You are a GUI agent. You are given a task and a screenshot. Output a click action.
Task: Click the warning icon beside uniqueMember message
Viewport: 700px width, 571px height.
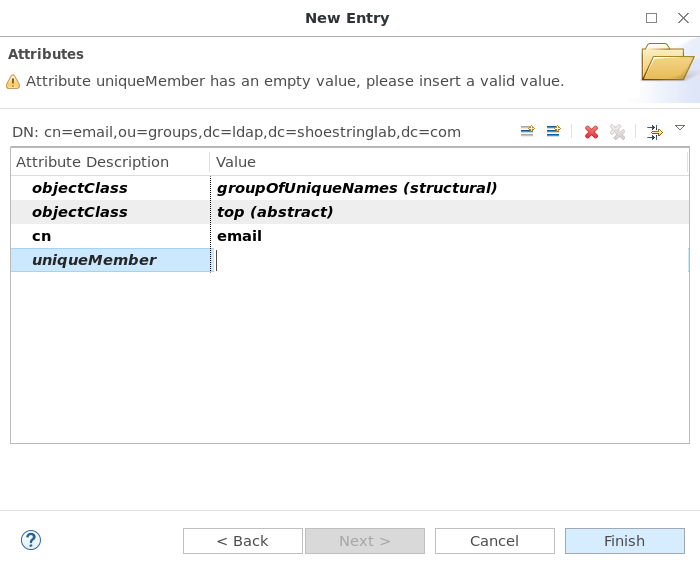point(13,82)
